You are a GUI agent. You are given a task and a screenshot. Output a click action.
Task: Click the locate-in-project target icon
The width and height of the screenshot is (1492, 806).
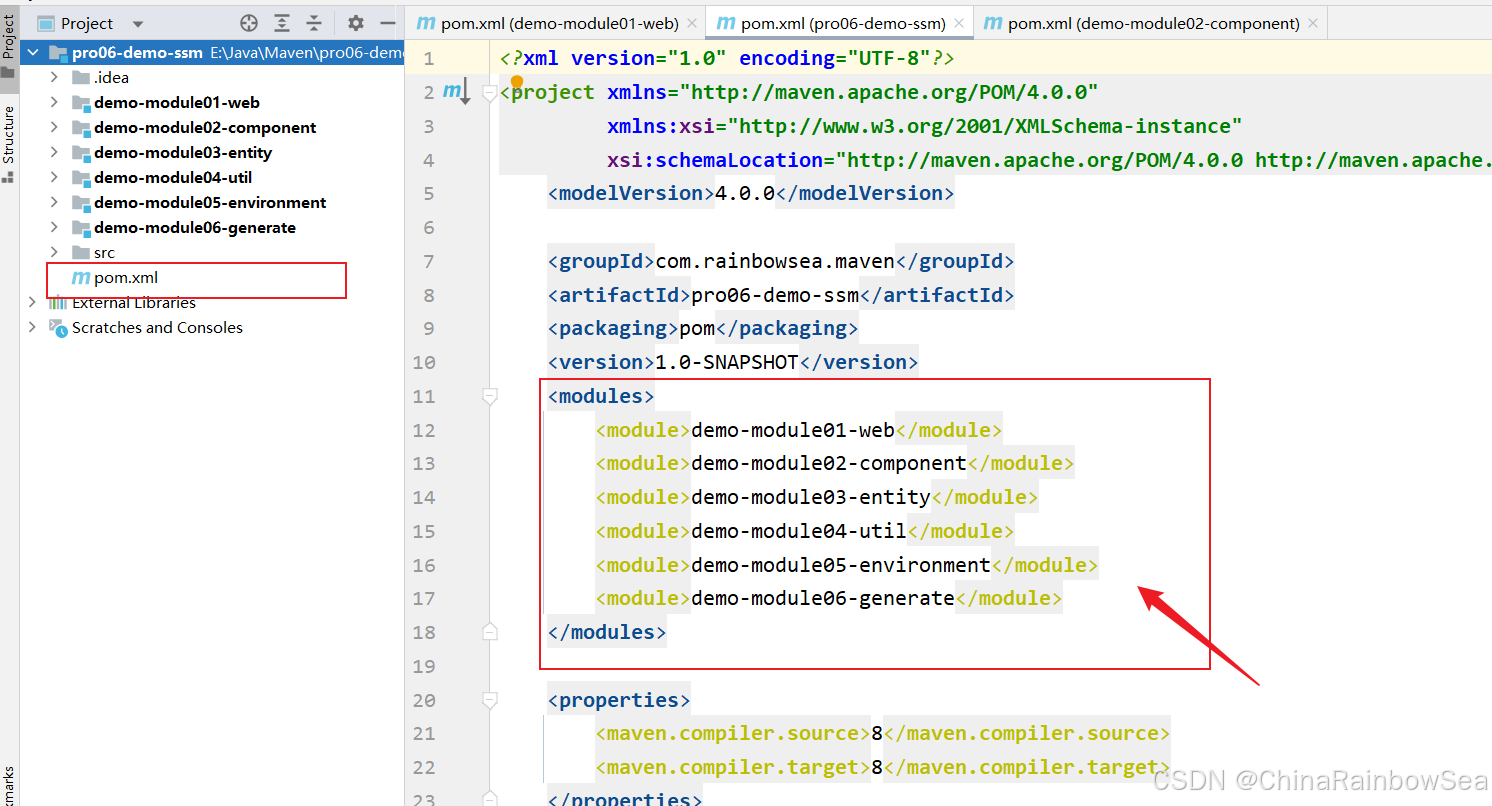(249, 23)
